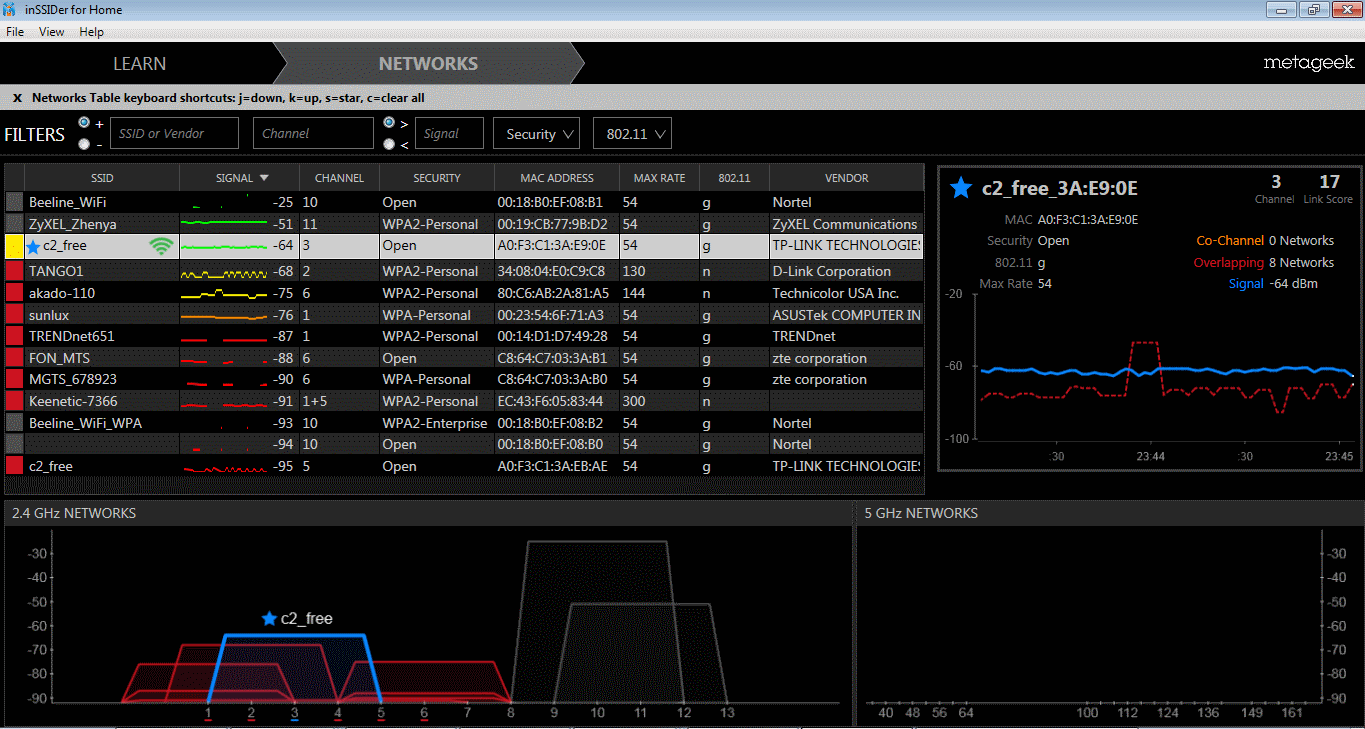Click the Overlapping 8 Networks label
This screenshot has height=729, width=1365.
1264,262
